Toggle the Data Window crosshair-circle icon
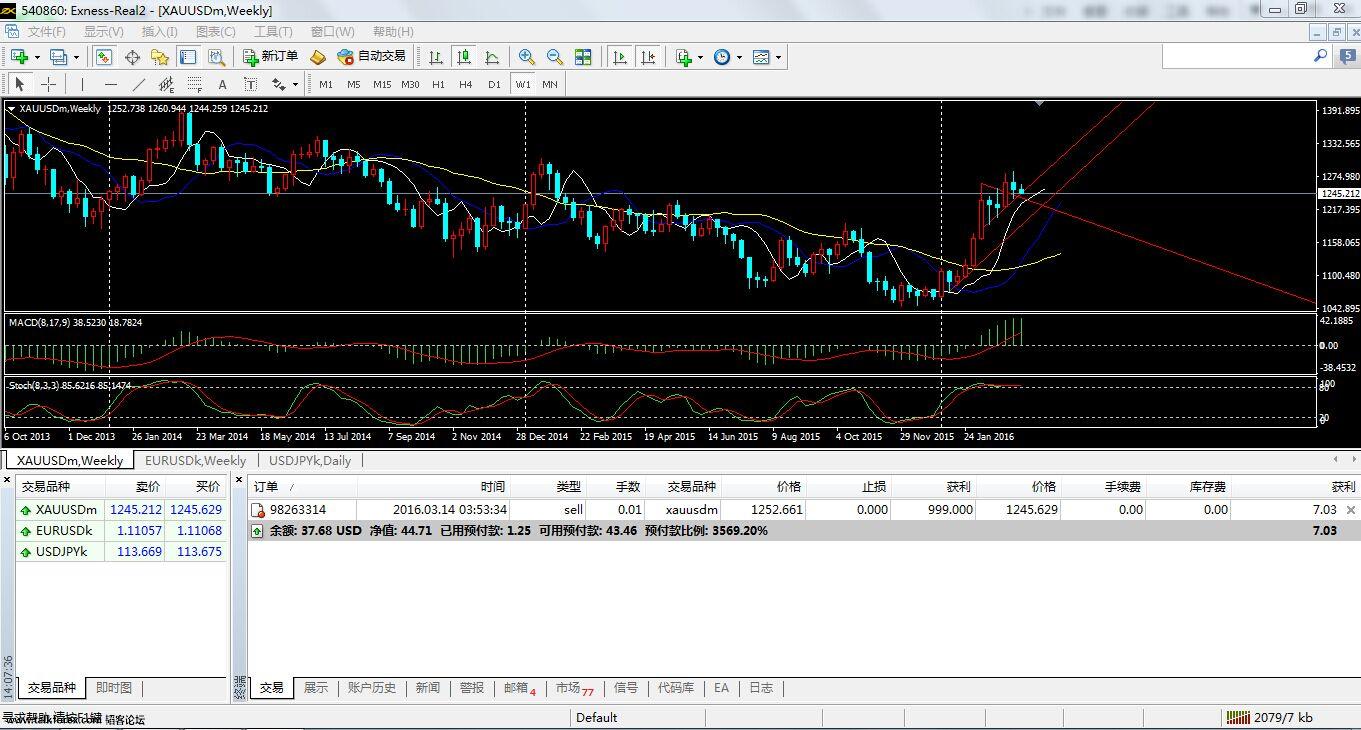 (x=132, y=57)
